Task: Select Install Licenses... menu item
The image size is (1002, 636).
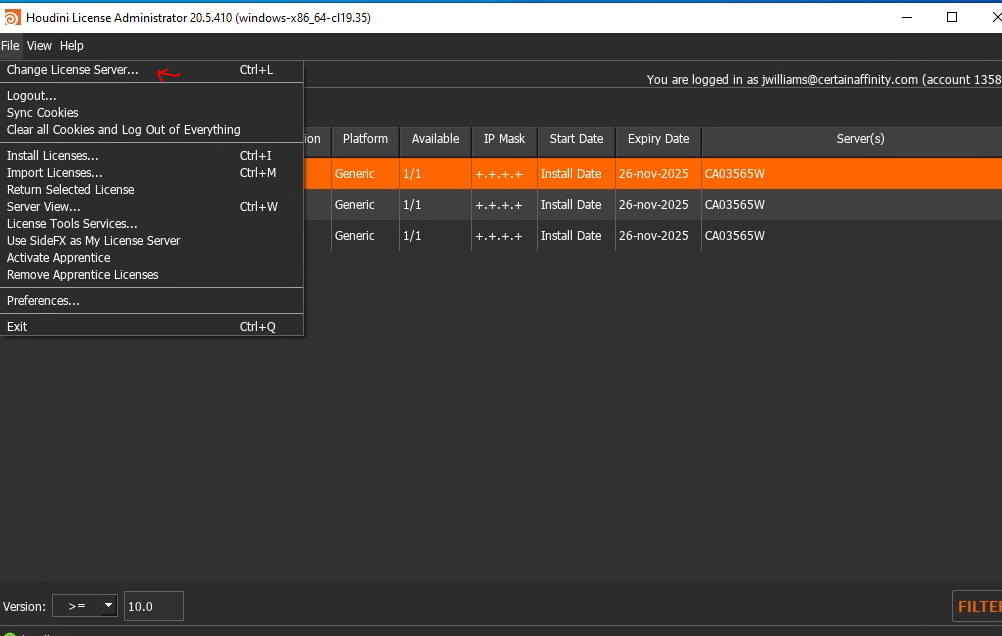Action: pyautogui.click(x=151, y=156)
